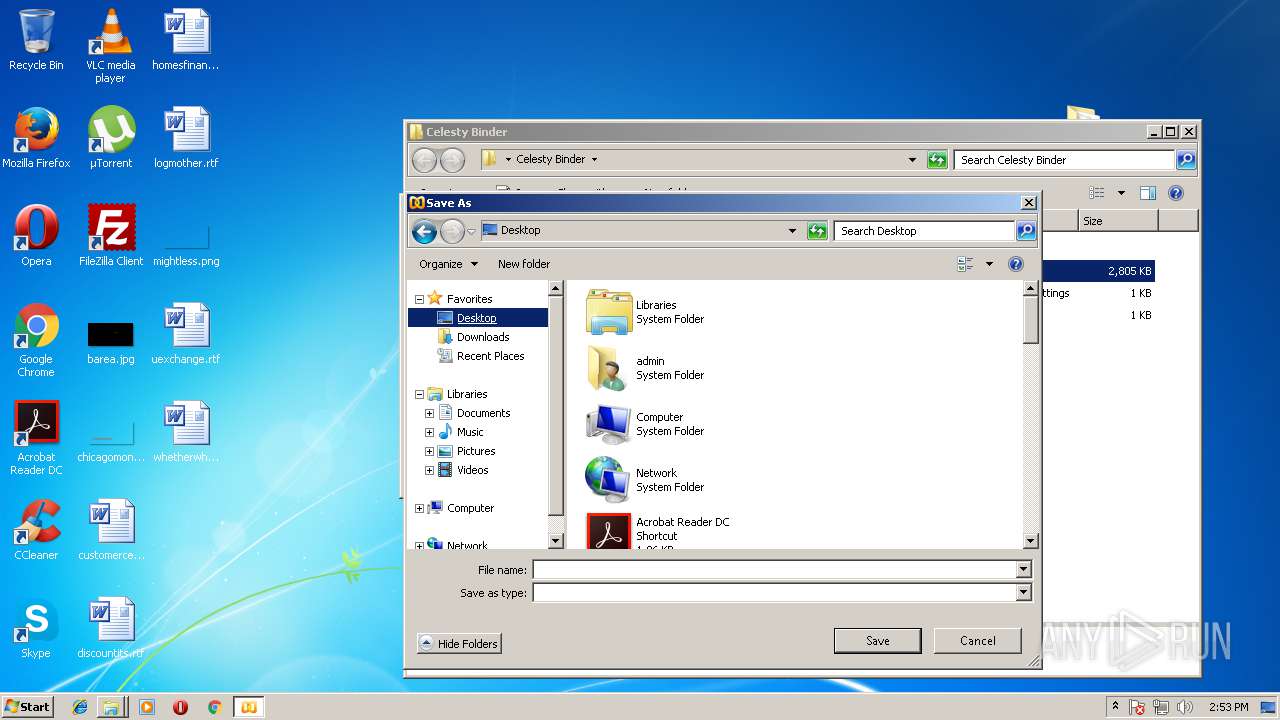
Task: Select the logmother.rtf desktop file
Action: point(186,138)
